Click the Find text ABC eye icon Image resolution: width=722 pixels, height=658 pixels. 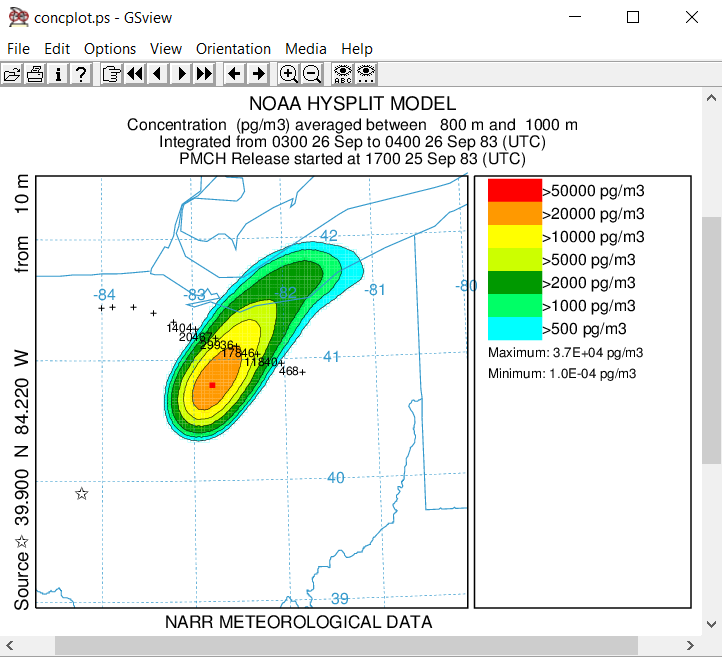[343, 73]
